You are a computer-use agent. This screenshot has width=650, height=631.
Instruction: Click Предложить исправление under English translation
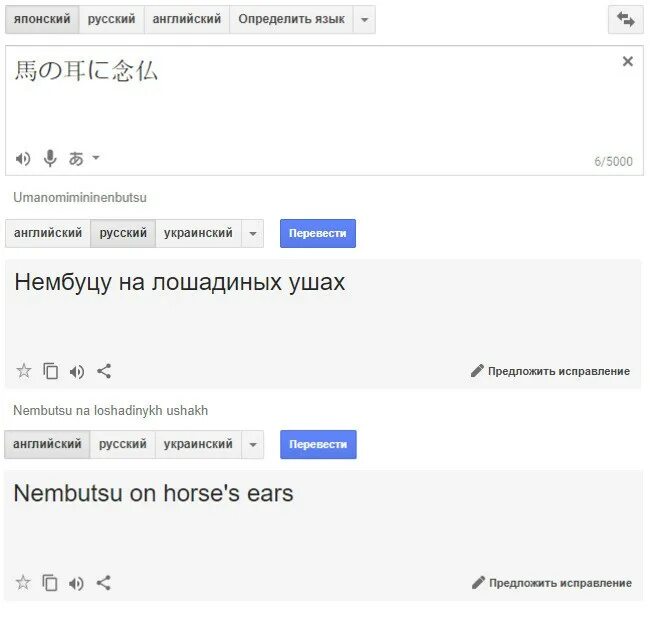[x=551, y=583]
